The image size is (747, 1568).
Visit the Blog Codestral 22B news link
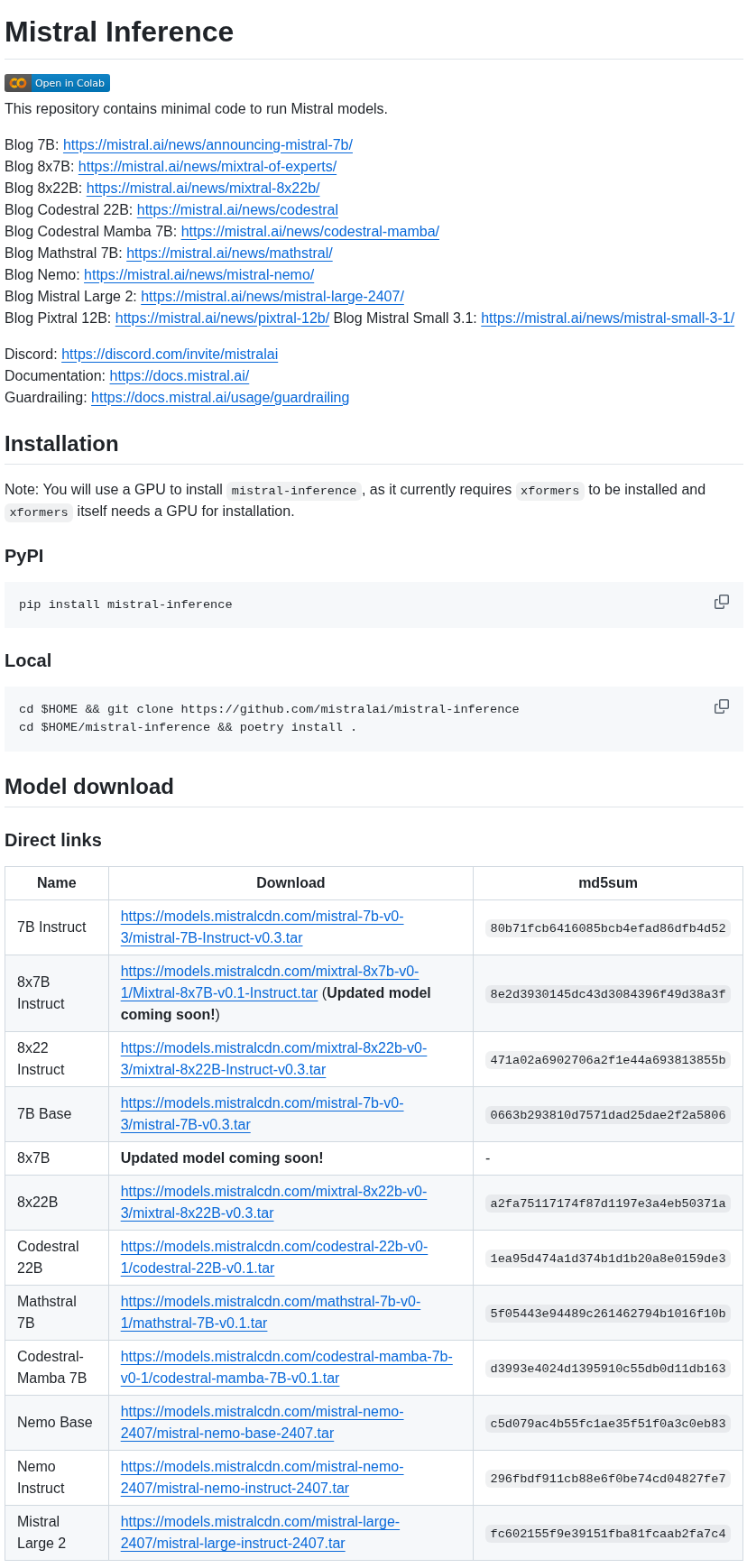(237, 209)
